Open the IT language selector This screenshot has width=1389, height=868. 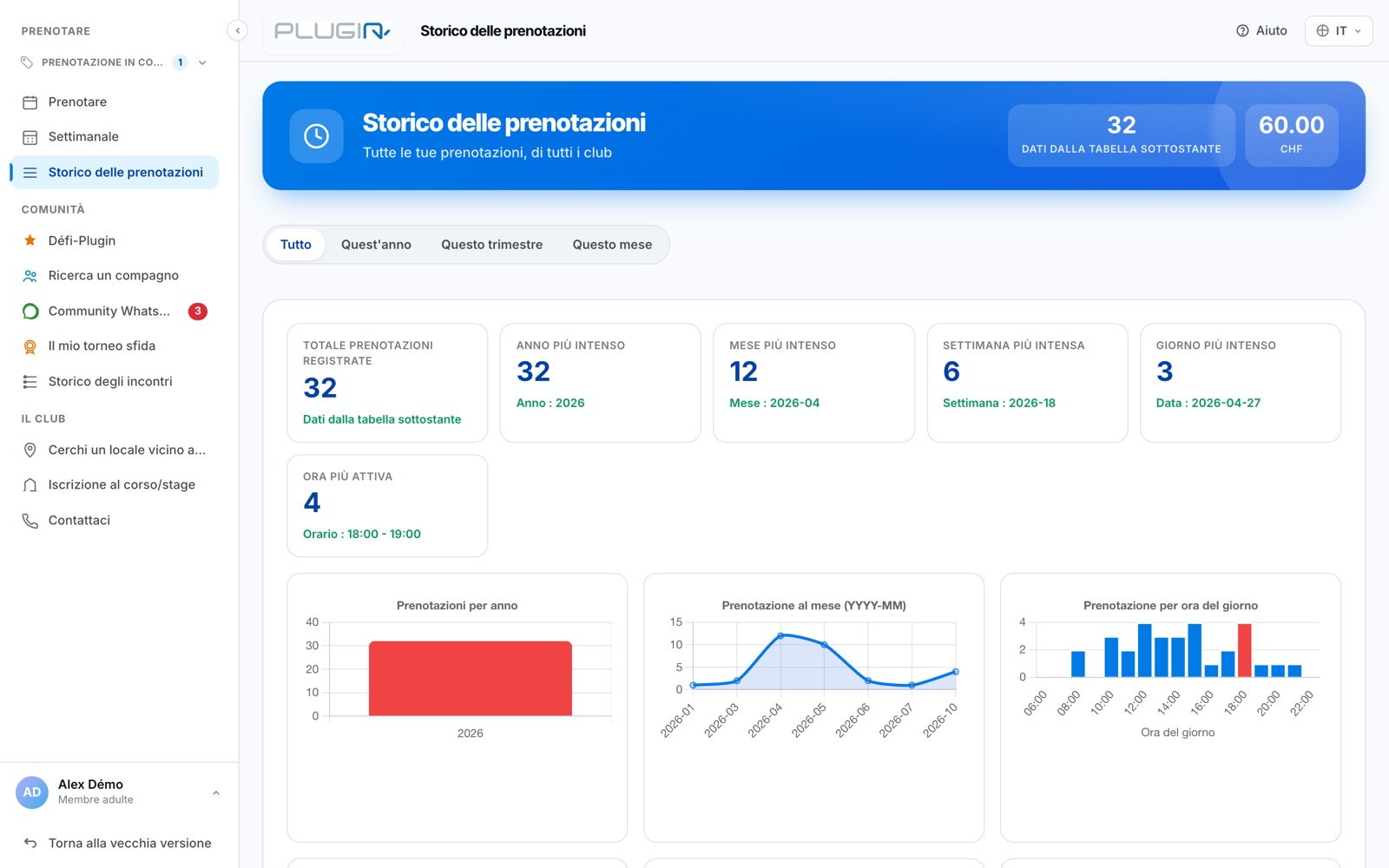[x=1339, y=30]
